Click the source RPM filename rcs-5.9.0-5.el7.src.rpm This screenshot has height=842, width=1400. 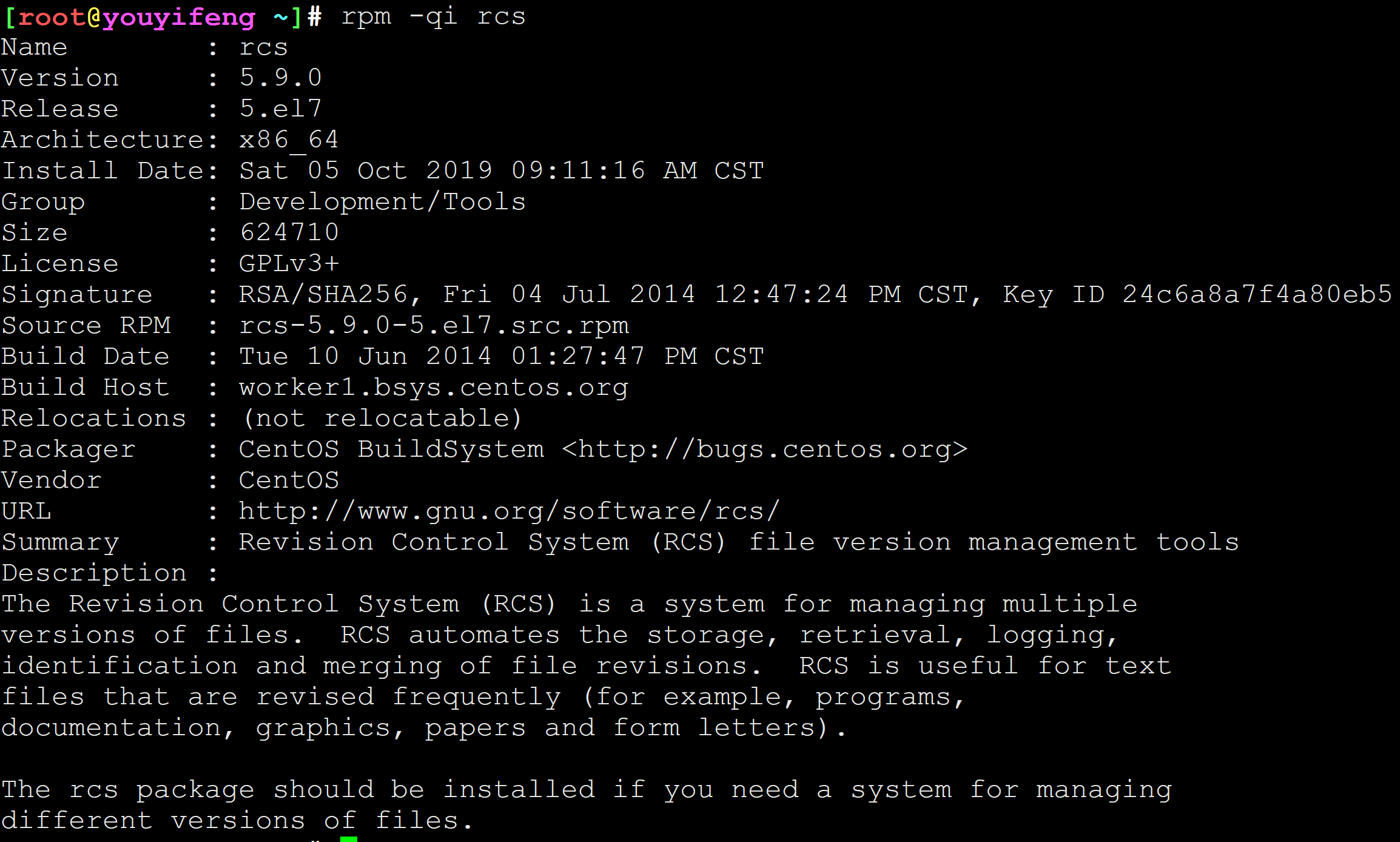click(433, 326)
